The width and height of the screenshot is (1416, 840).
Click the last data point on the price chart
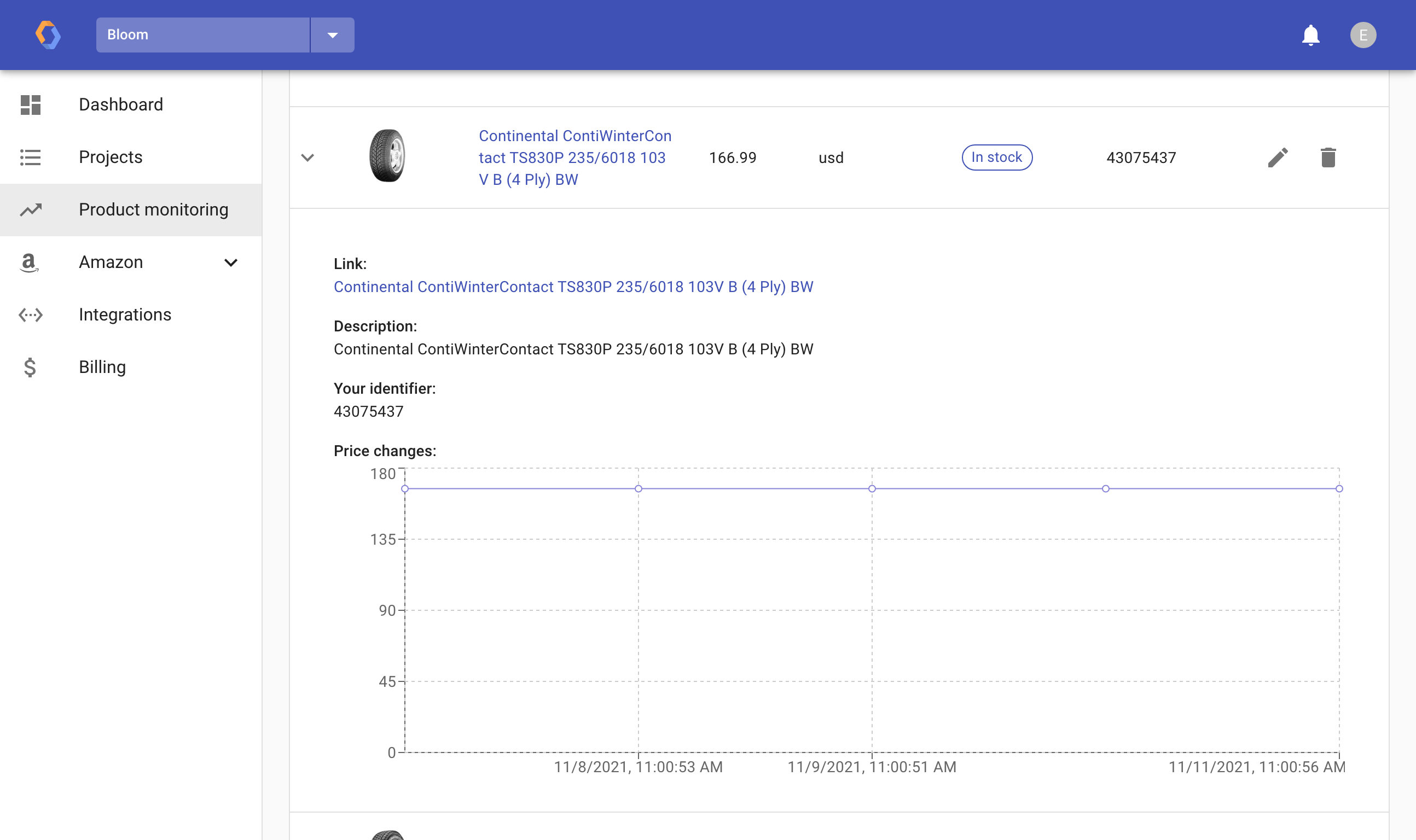[1338, 488]
